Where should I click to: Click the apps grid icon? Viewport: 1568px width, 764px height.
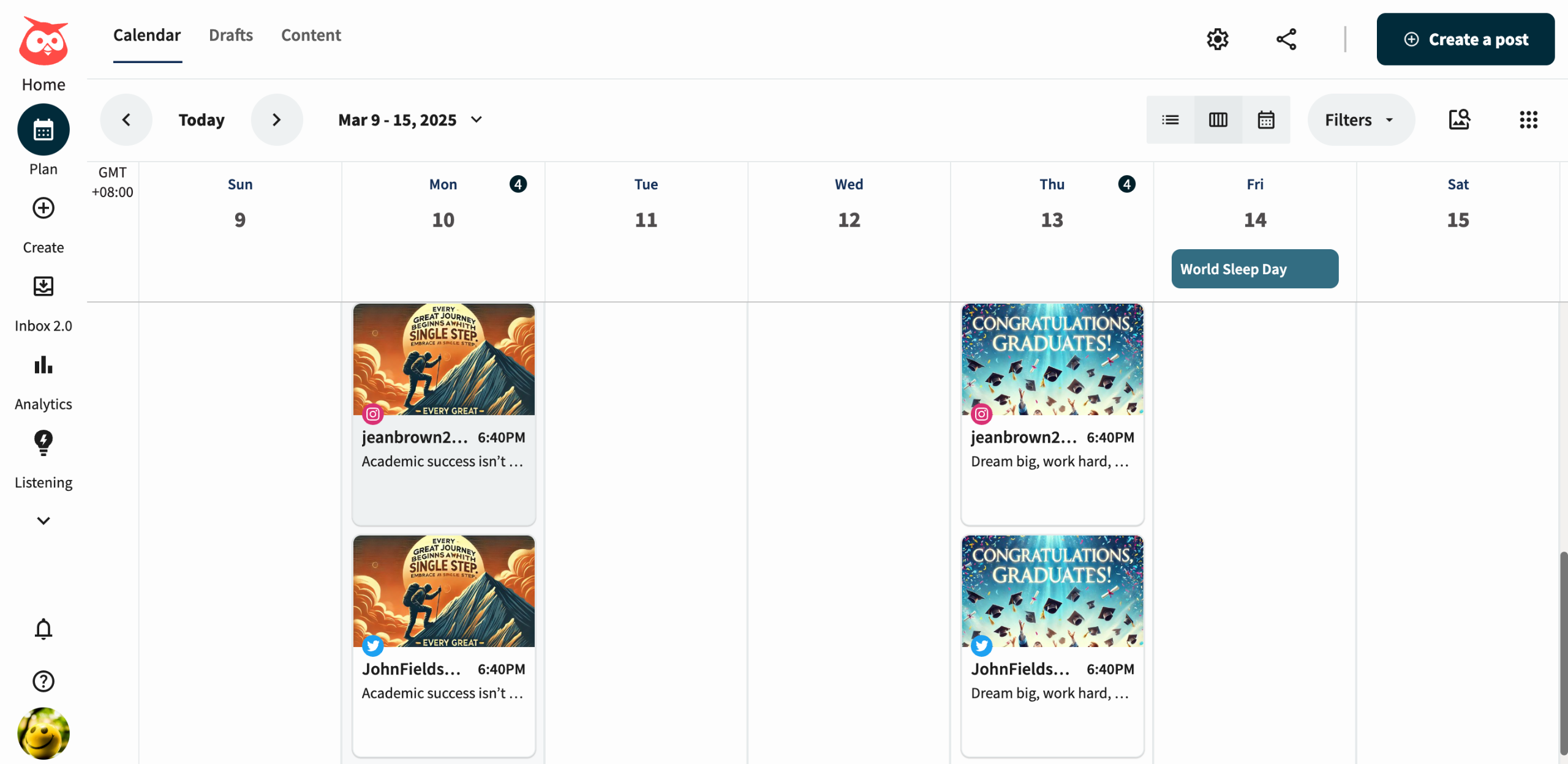1528,119
